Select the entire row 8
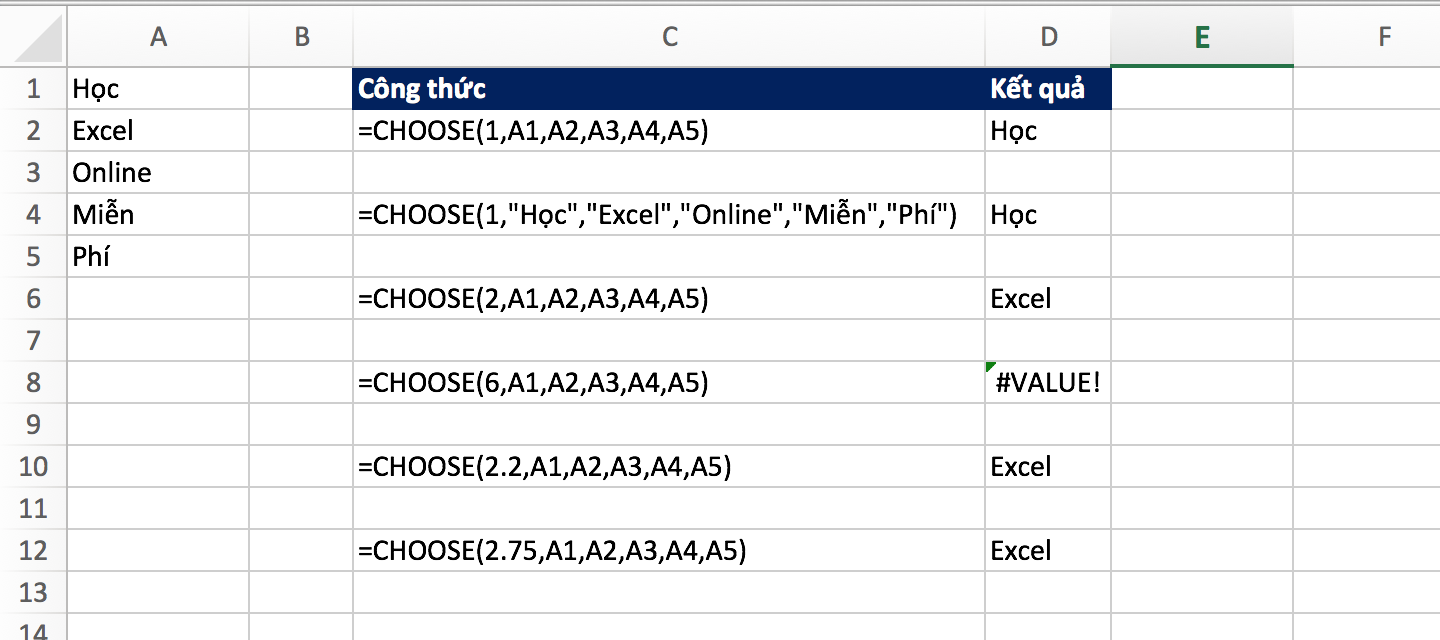 pos(33,383)
